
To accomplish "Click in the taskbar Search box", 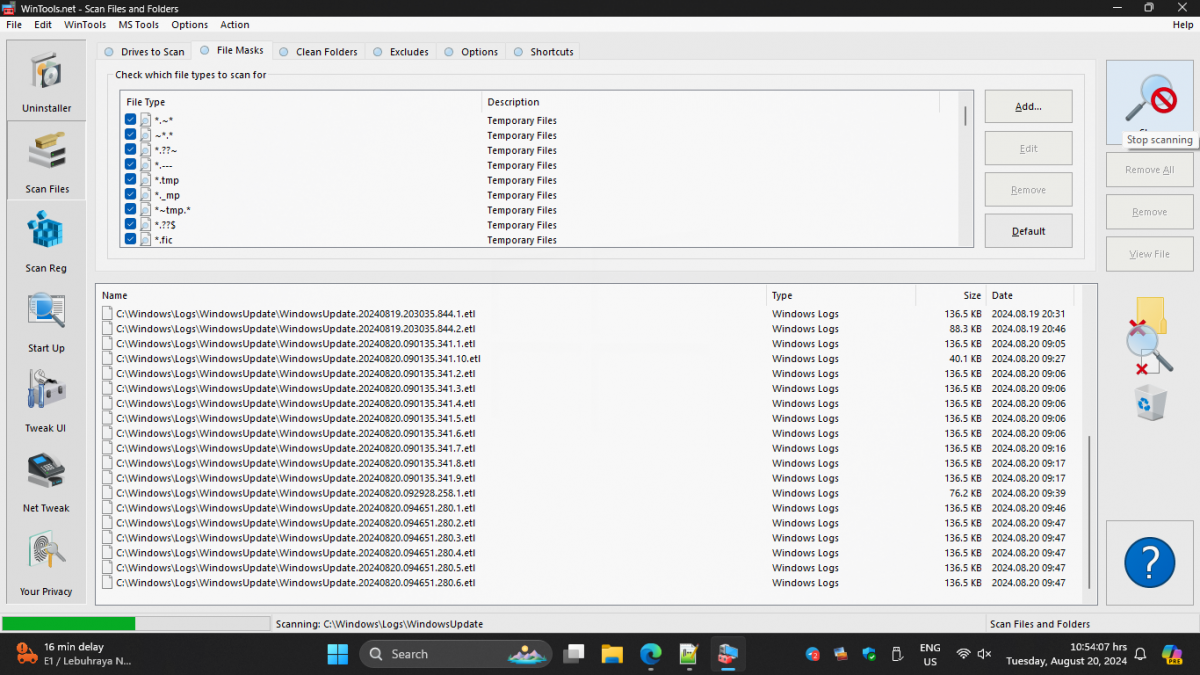I will (x=455, y=654).
